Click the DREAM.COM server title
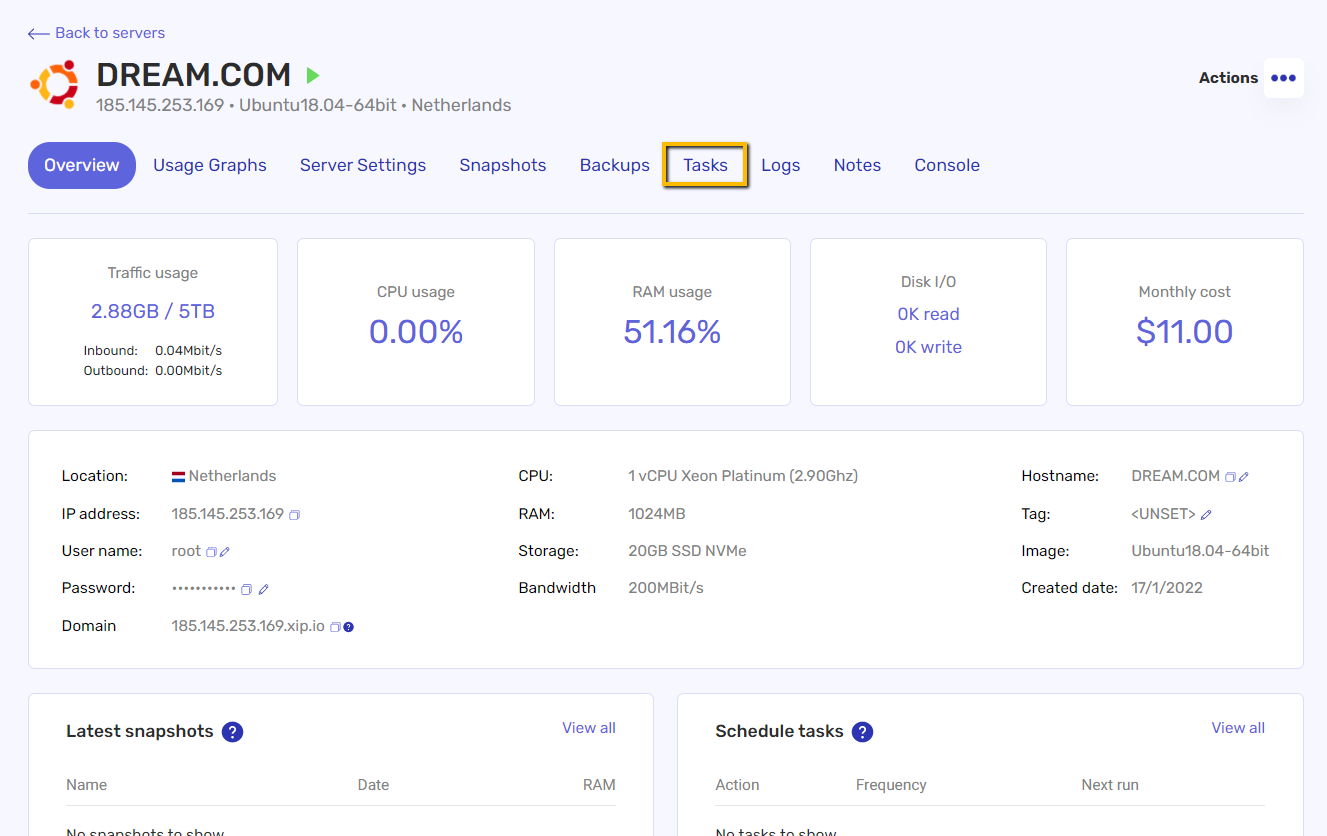 194,75
